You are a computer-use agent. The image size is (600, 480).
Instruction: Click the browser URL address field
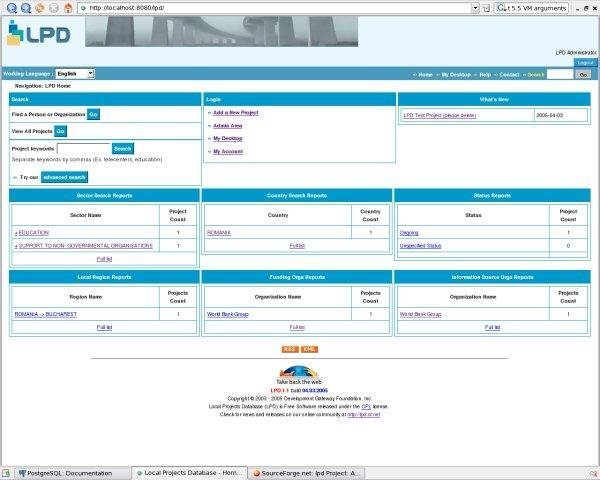click(275, 8)
